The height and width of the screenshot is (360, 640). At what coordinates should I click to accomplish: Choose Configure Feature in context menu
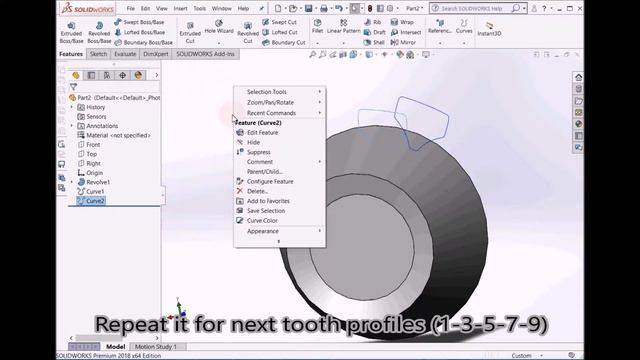coord(280,182)
